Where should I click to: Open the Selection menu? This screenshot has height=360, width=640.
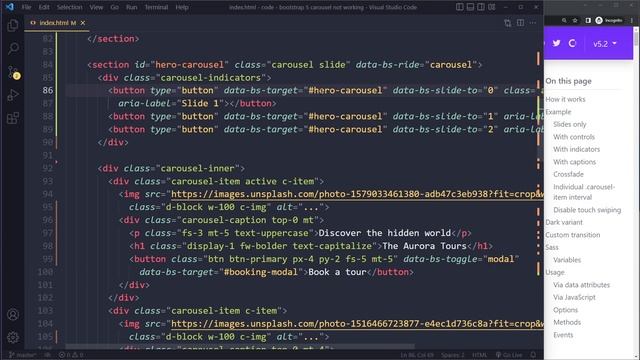(x=69, y=7)
